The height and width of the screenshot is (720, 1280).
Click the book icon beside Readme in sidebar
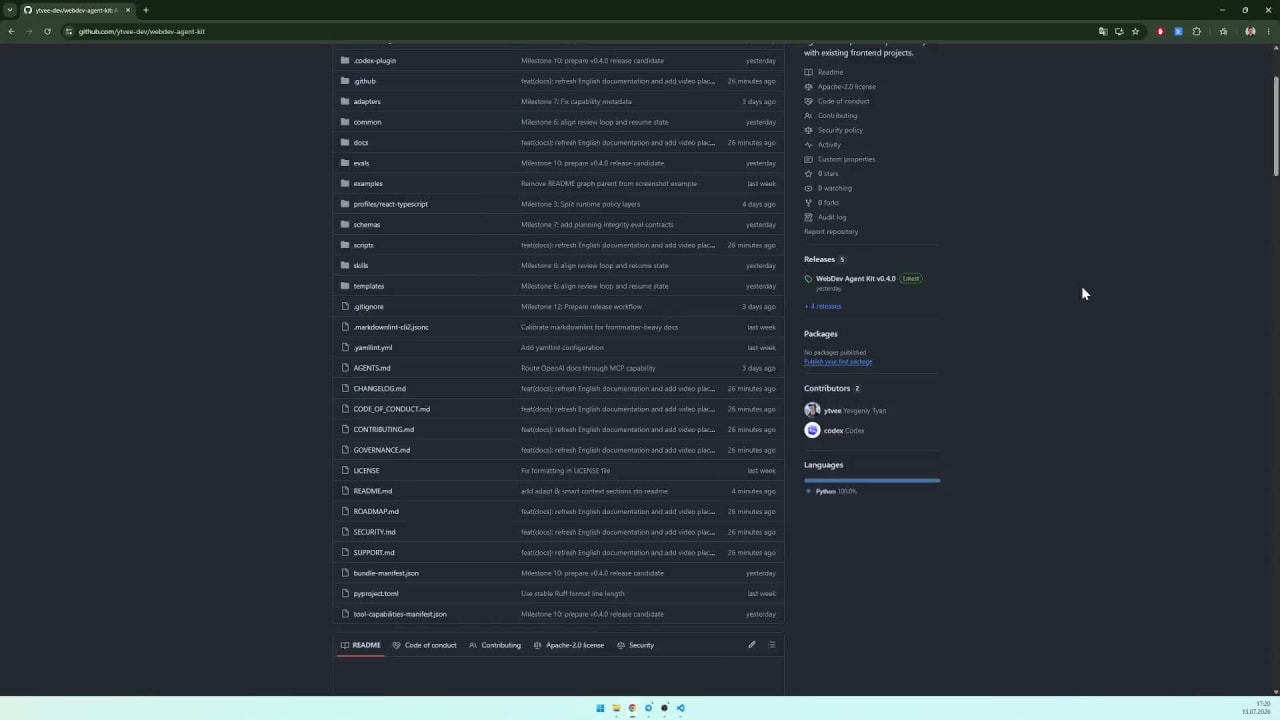tap(809, 72)
